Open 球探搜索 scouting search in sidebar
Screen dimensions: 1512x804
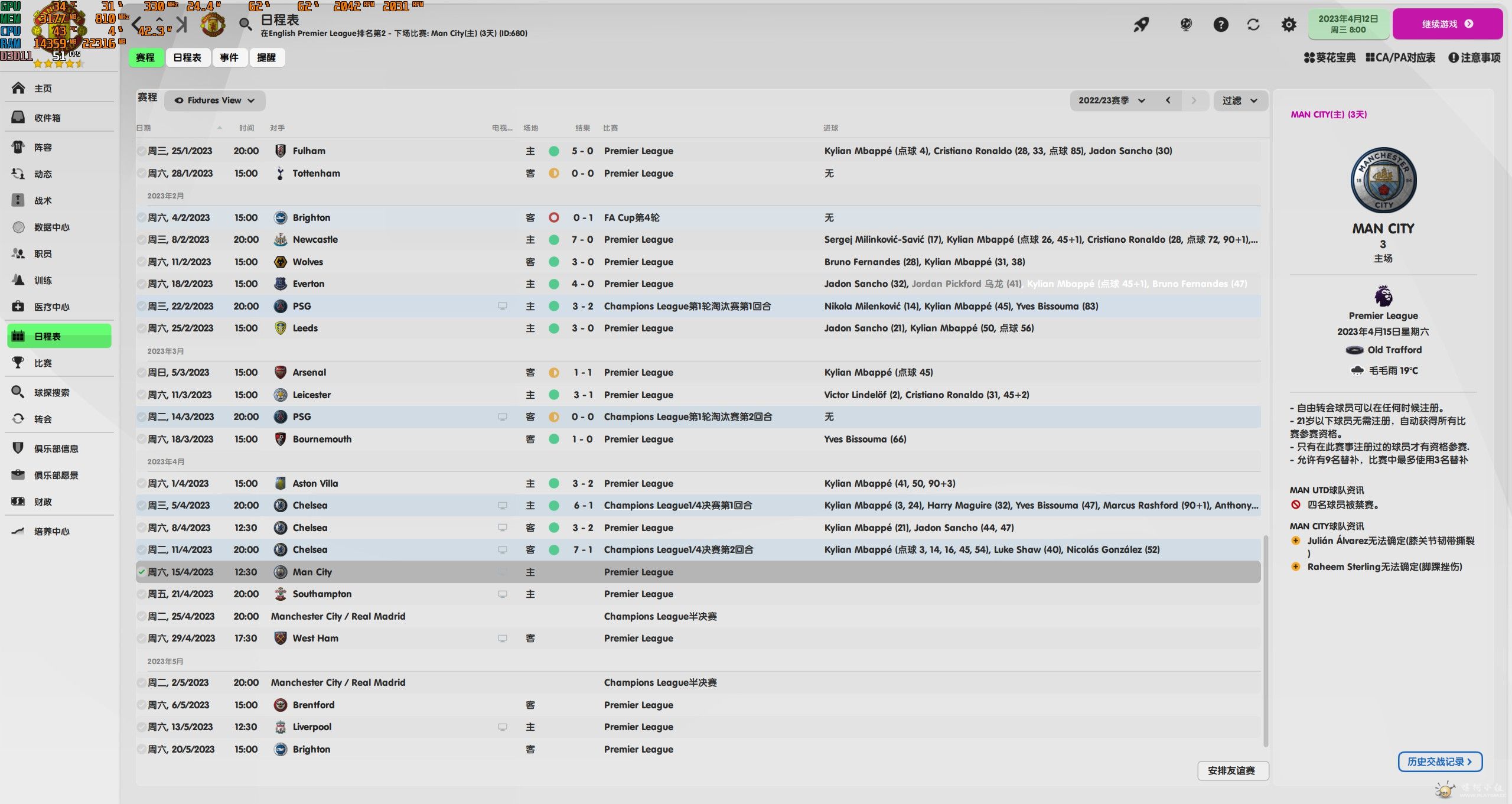tap(51, 392)
